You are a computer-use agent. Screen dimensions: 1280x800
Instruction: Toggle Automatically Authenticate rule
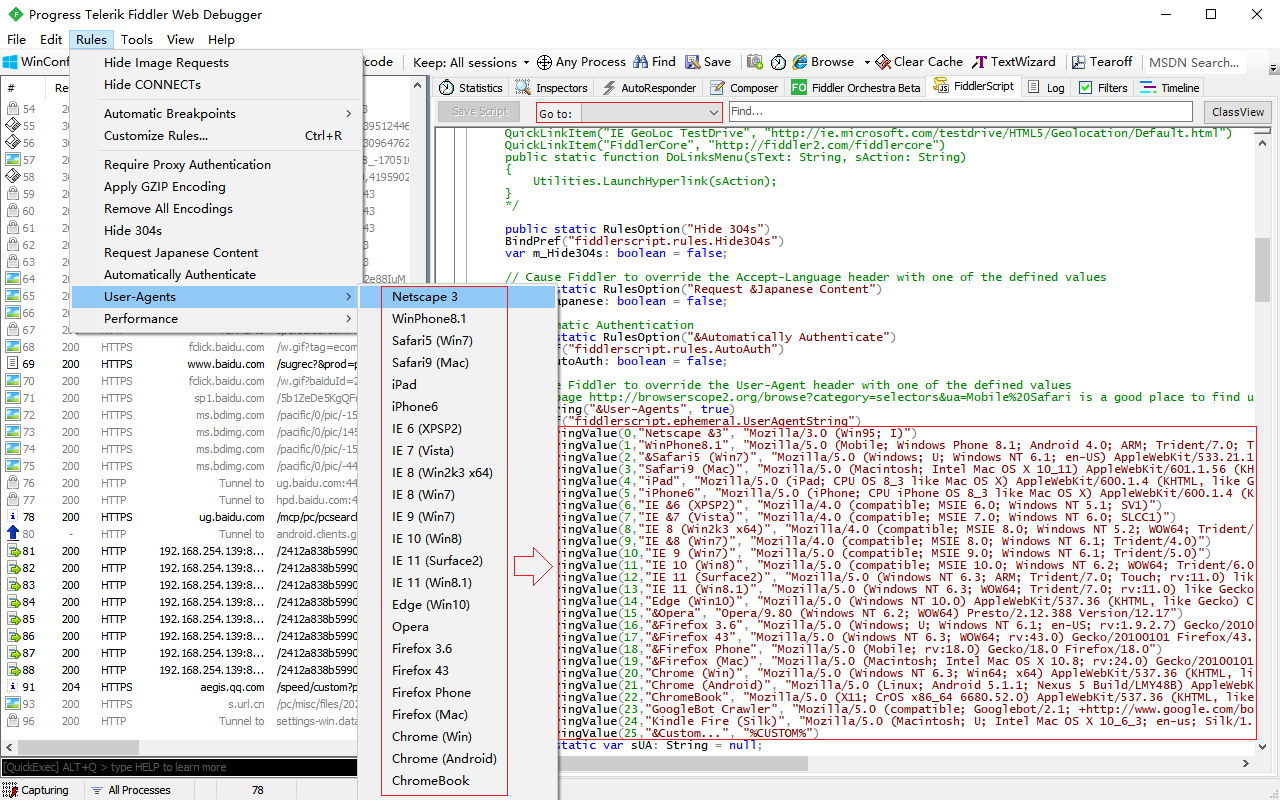tap(215, 275)
